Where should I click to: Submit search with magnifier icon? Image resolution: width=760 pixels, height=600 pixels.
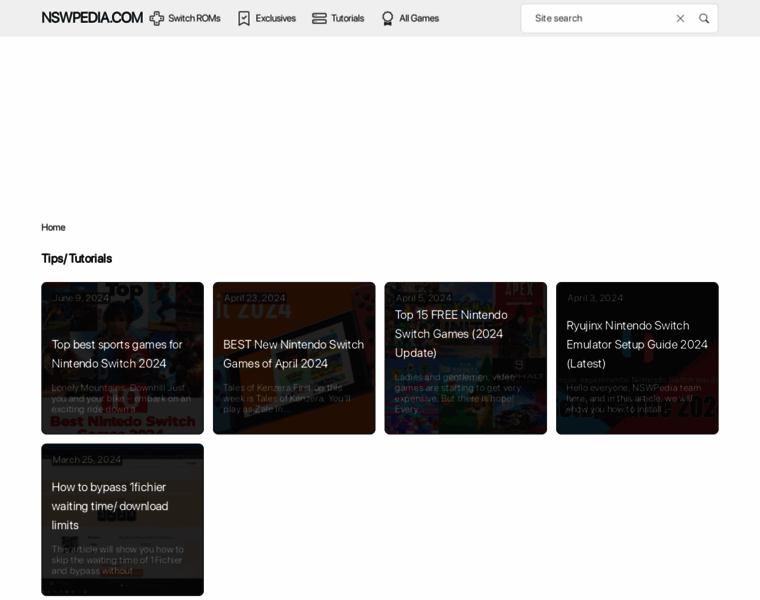click(x=704, y=18)
